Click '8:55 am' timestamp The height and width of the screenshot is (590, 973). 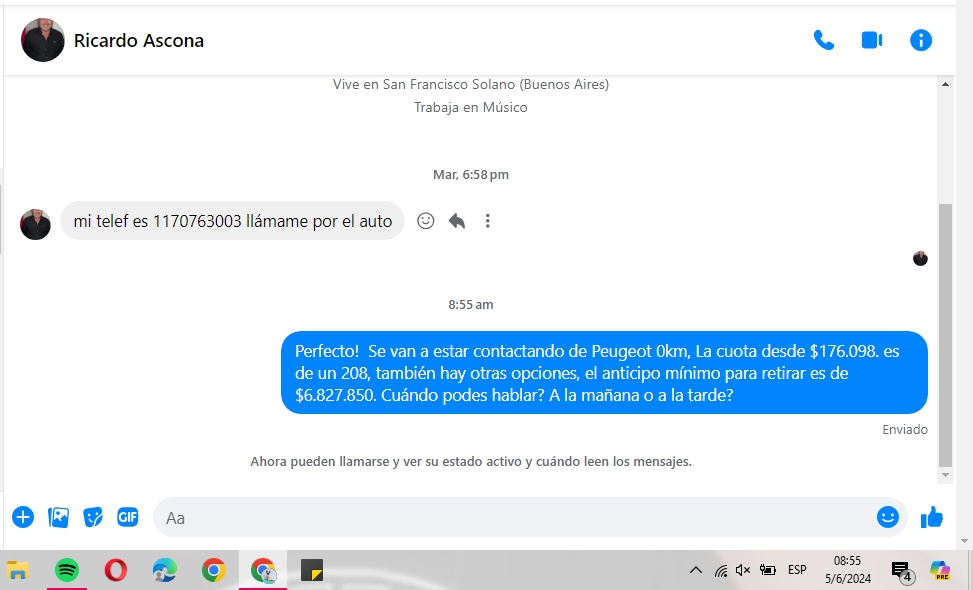(471, 305)
